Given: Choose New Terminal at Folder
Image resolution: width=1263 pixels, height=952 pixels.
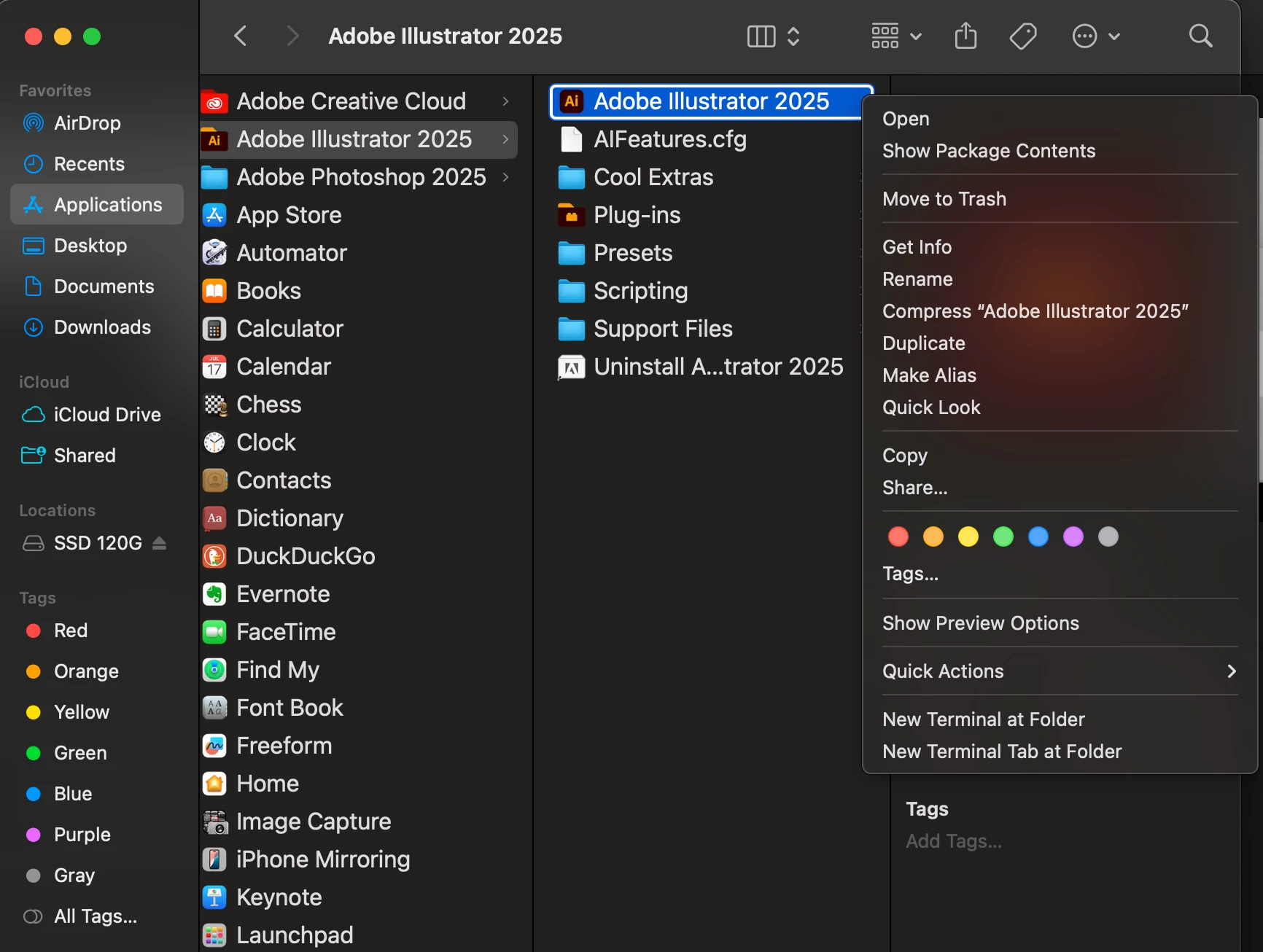Looking at the screenshot, I should click(1060, 719).
